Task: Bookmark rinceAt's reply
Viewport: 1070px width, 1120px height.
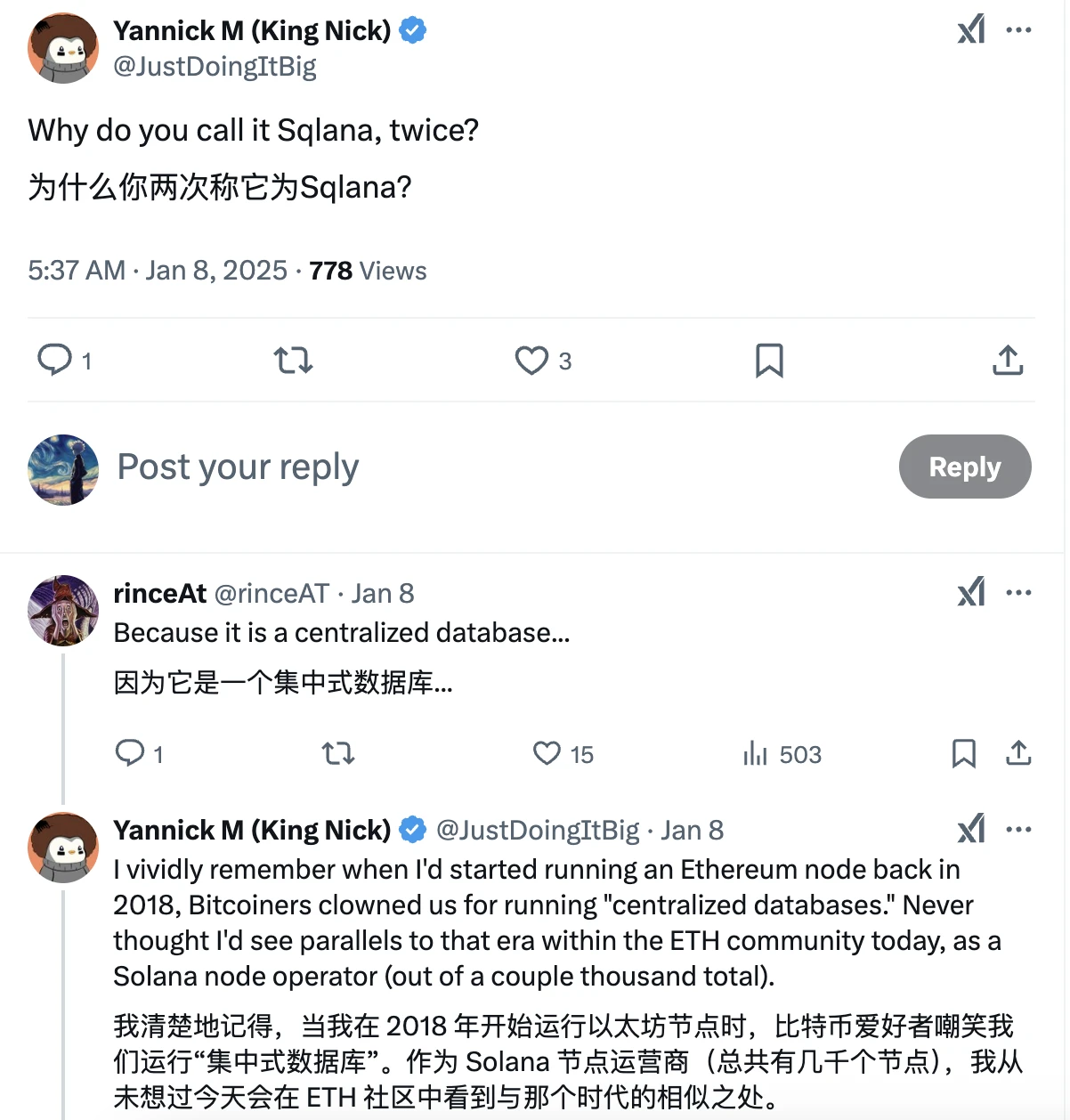Action: [963, 754]
